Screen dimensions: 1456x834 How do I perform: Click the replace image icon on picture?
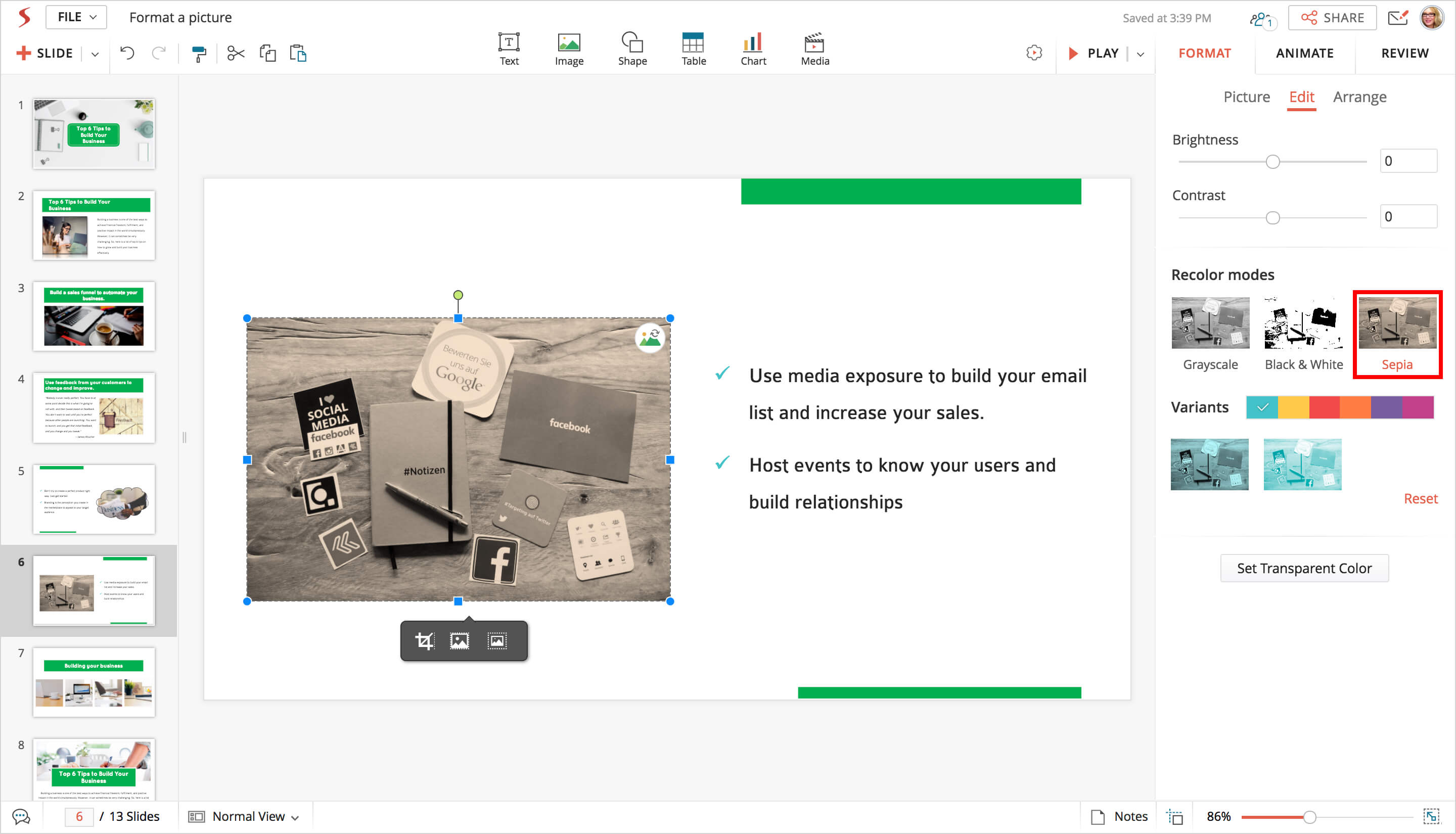point(650,339)
